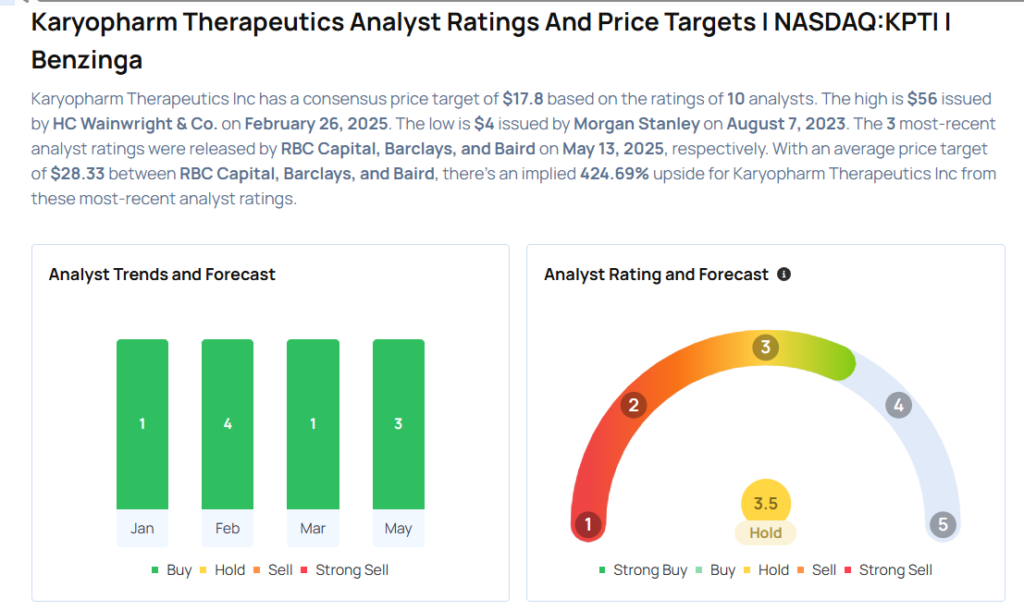Click gauge marker number 4
Viewport: 1024px width, 611px height.
coord(899,405)
